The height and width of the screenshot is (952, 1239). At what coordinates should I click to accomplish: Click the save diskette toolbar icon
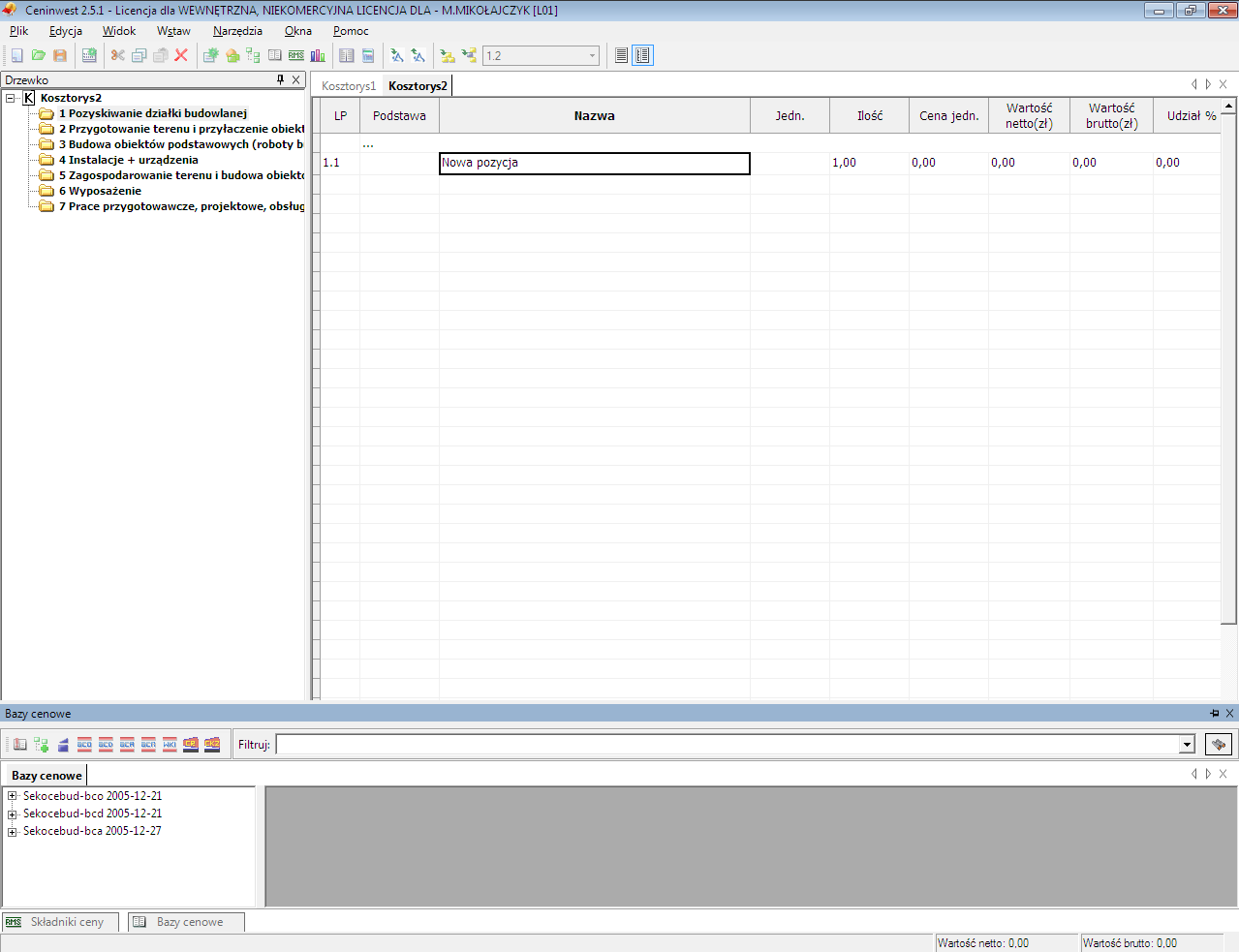click(60, 56)
